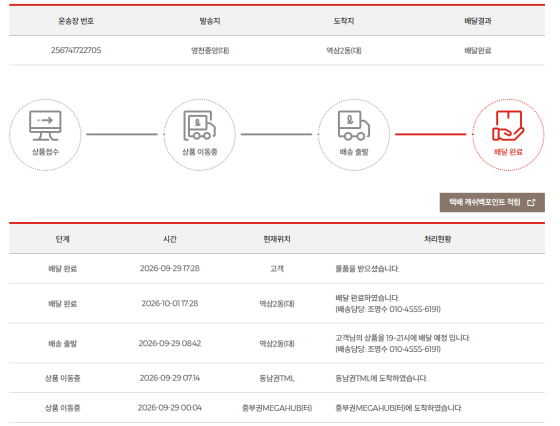Click destination value 역삼2동(대) in summary row
The width and height of the screenshot is (560, 426).
[344, 51]
